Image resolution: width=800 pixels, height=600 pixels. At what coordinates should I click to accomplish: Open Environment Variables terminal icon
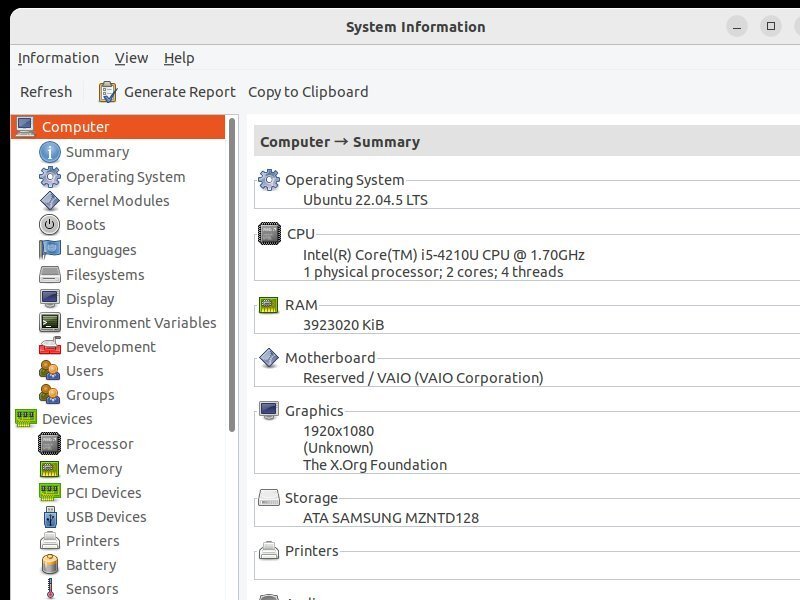[50, 323]
